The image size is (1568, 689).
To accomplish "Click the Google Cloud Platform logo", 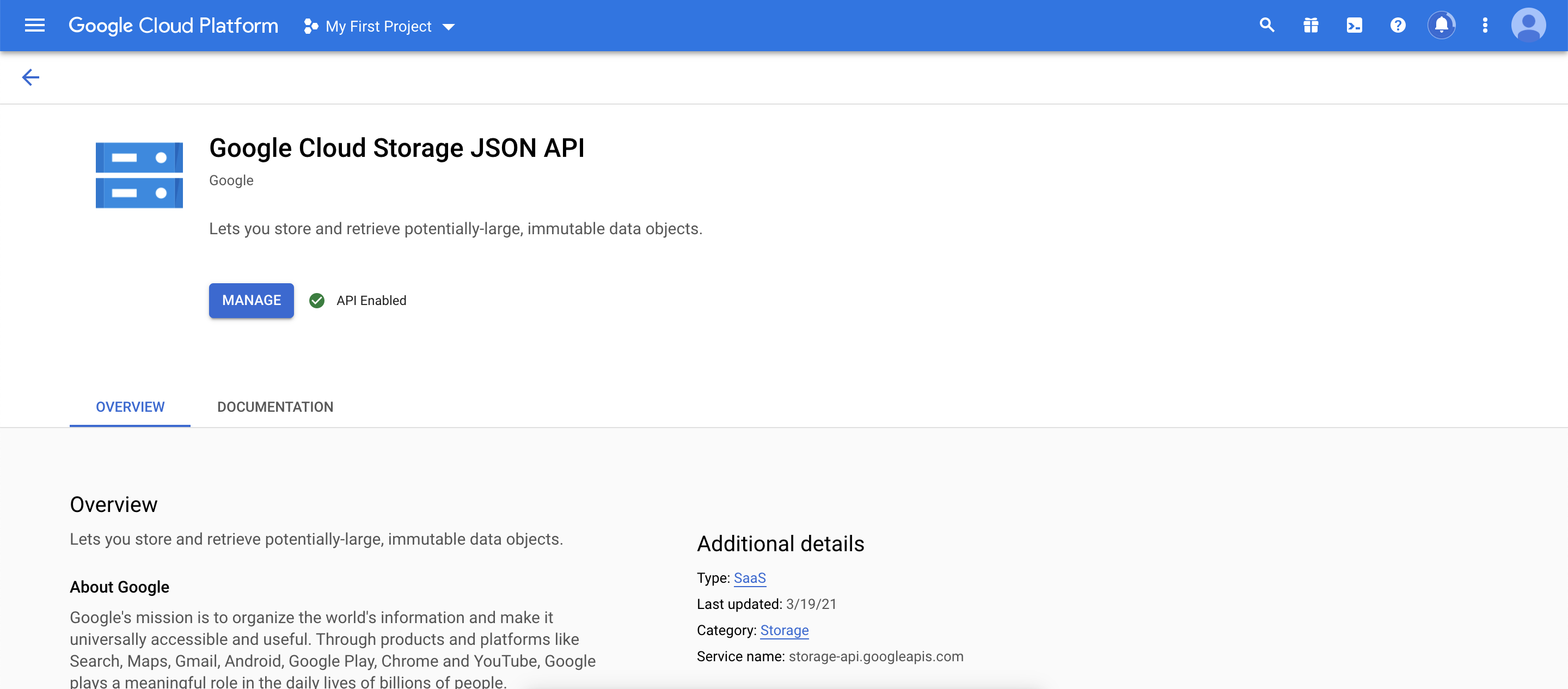I will 174,26.
